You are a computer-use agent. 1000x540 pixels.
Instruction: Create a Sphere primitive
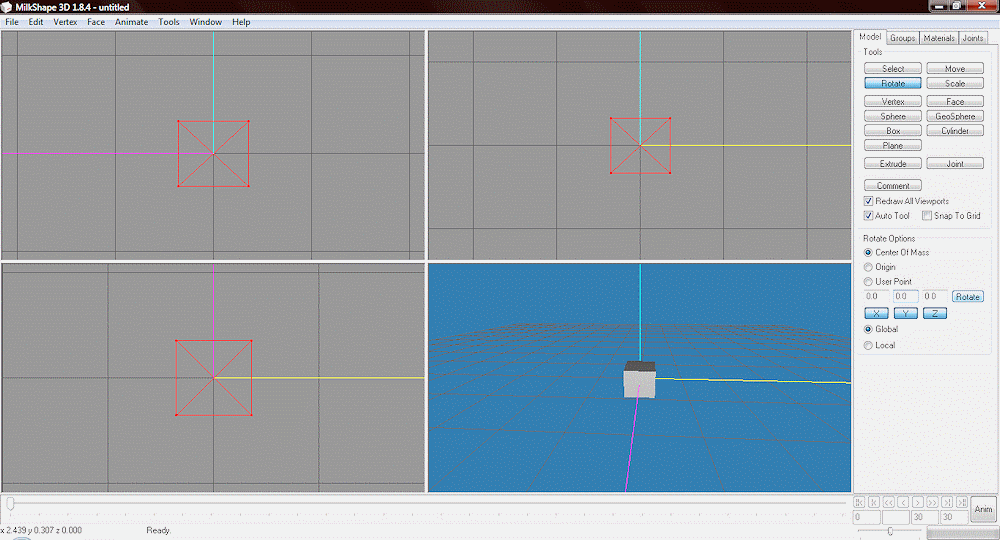[x=892, y=115]
